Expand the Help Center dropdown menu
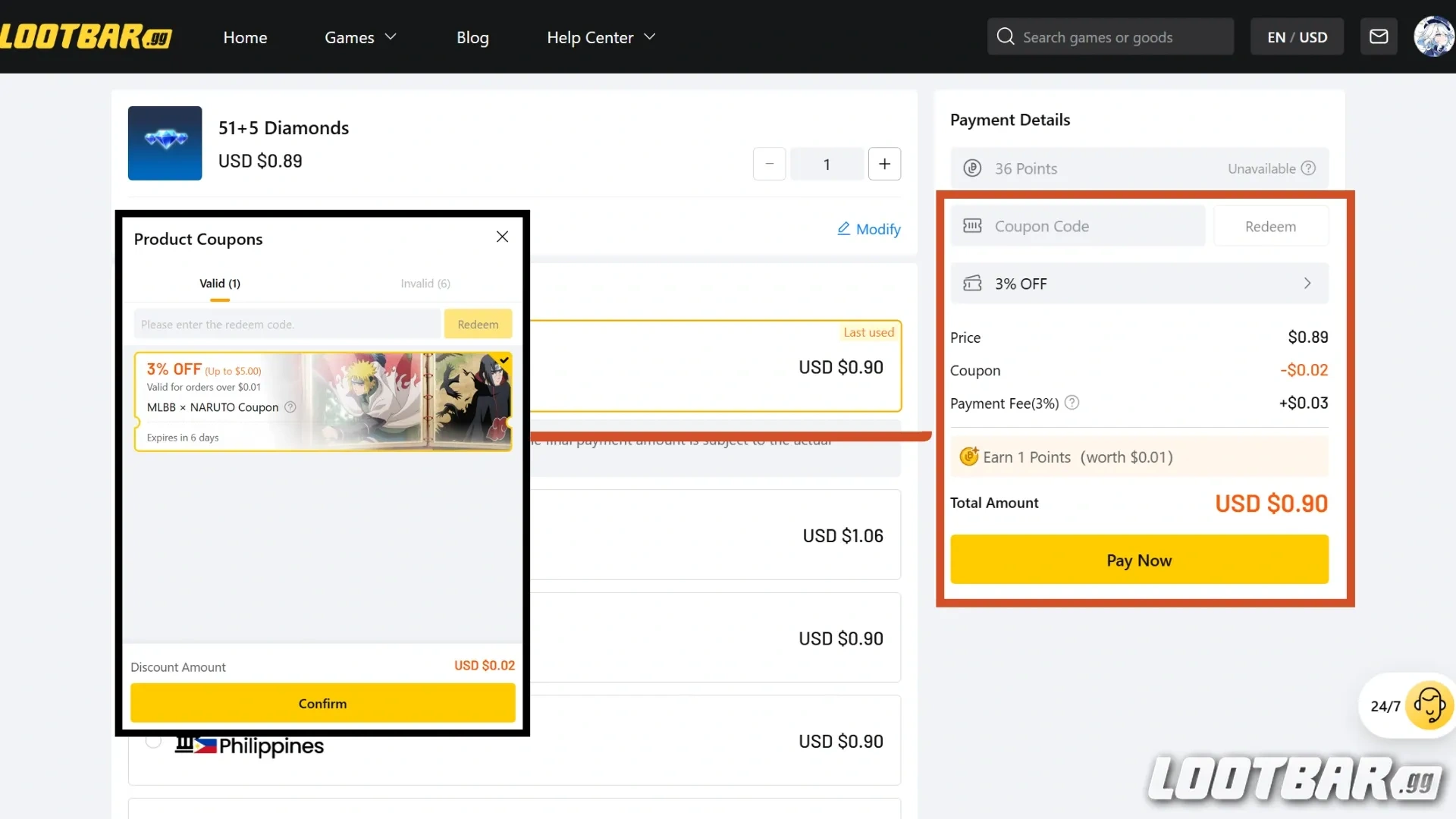This screenshot has width=1456, height=819. coord(601,37)
